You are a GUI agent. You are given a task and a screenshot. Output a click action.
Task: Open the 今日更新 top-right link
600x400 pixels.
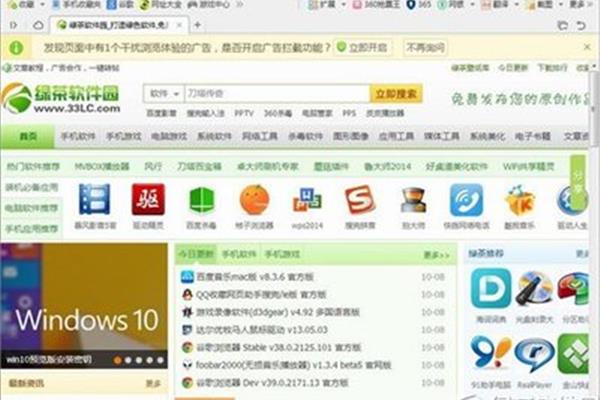point(513,68)
